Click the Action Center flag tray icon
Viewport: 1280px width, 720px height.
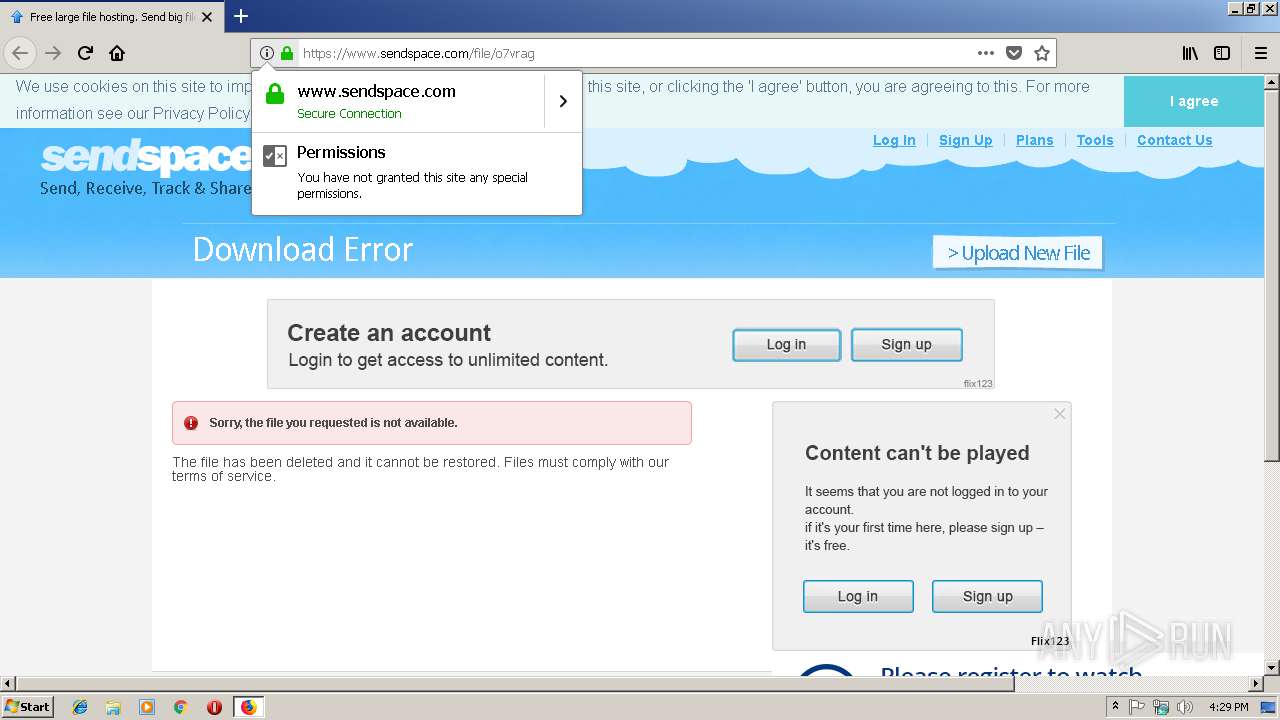(1137, 707)
